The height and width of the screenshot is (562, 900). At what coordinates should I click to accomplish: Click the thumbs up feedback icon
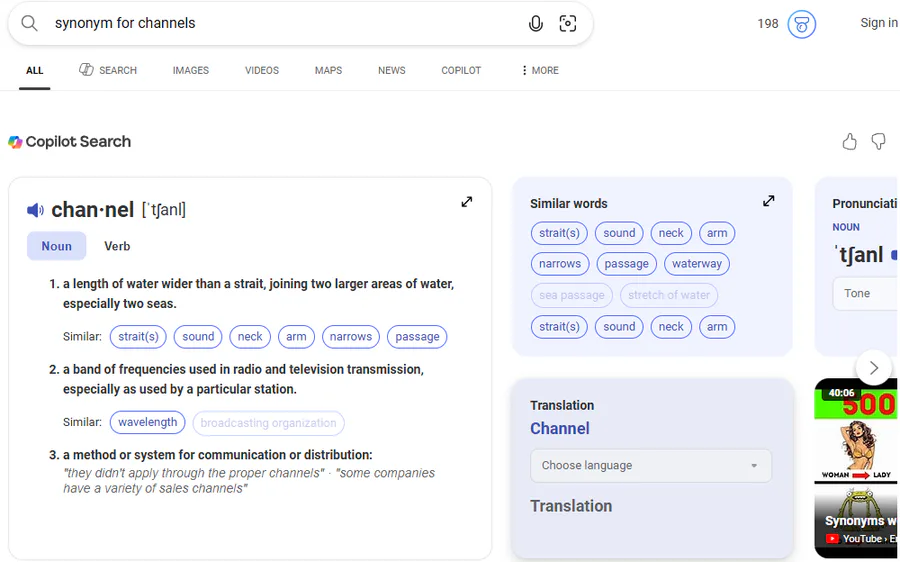(849, 142)
